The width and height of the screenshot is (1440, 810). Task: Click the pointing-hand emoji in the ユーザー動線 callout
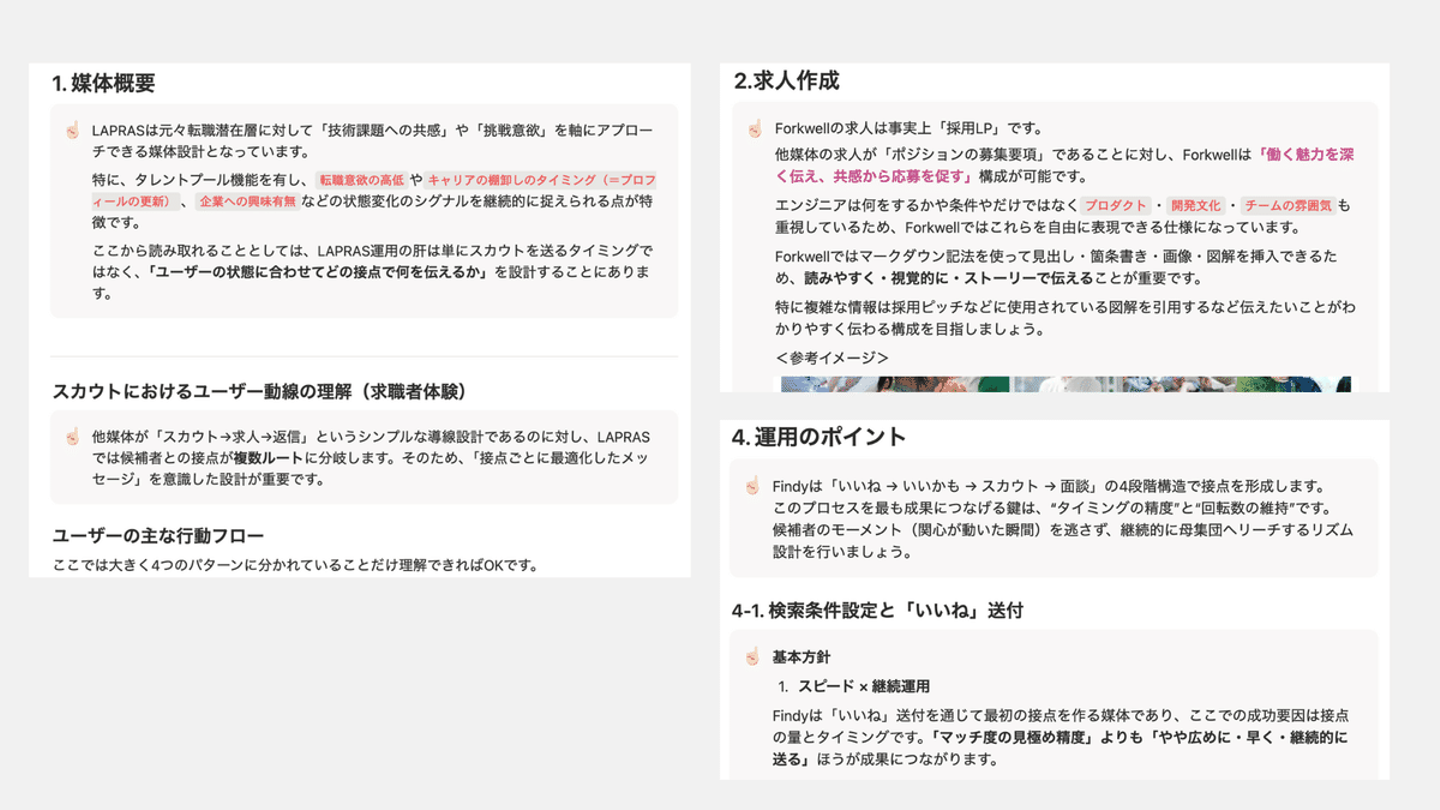(x=72, y=437)
